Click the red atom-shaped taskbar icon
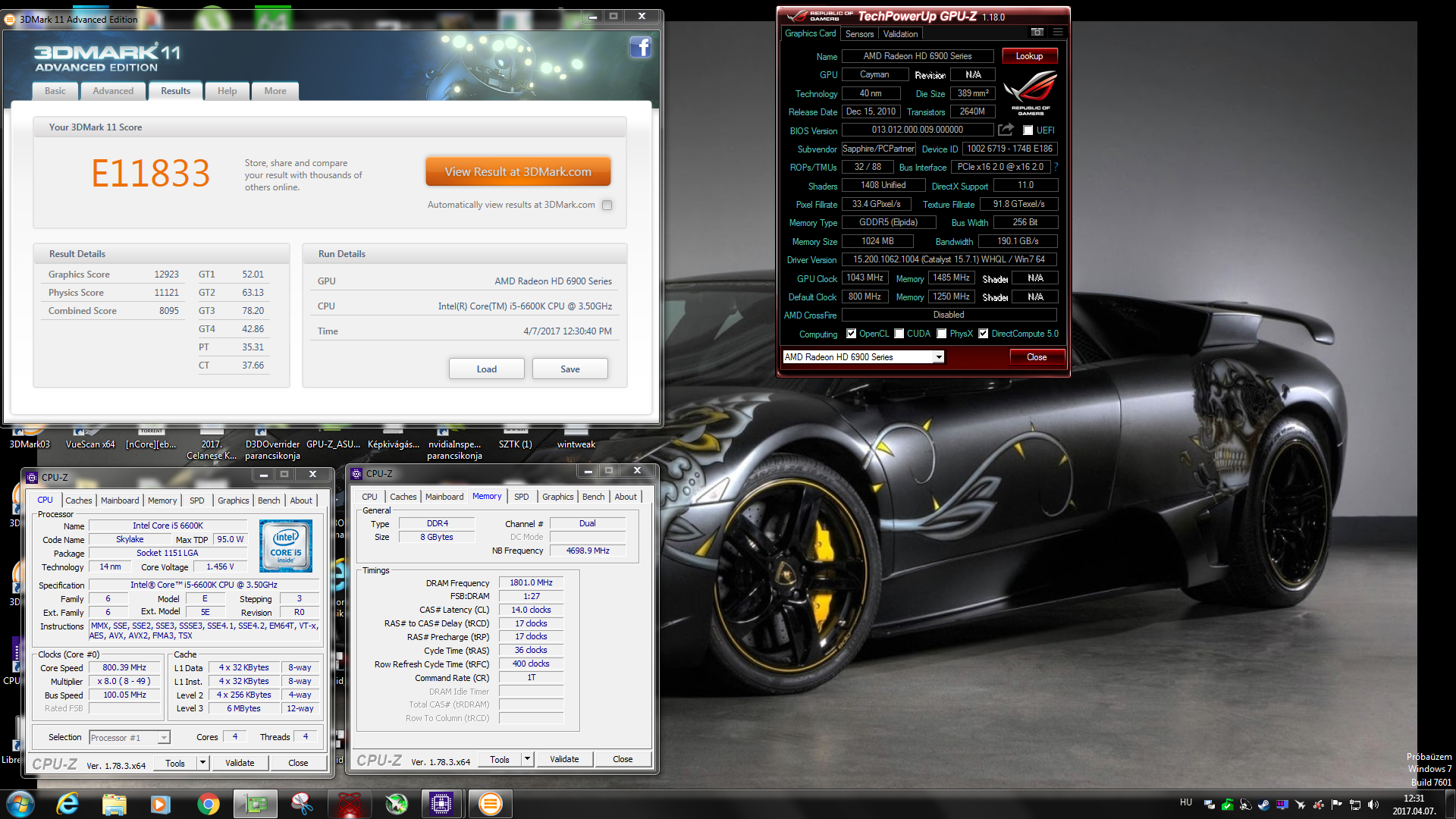 click(350, 804)
